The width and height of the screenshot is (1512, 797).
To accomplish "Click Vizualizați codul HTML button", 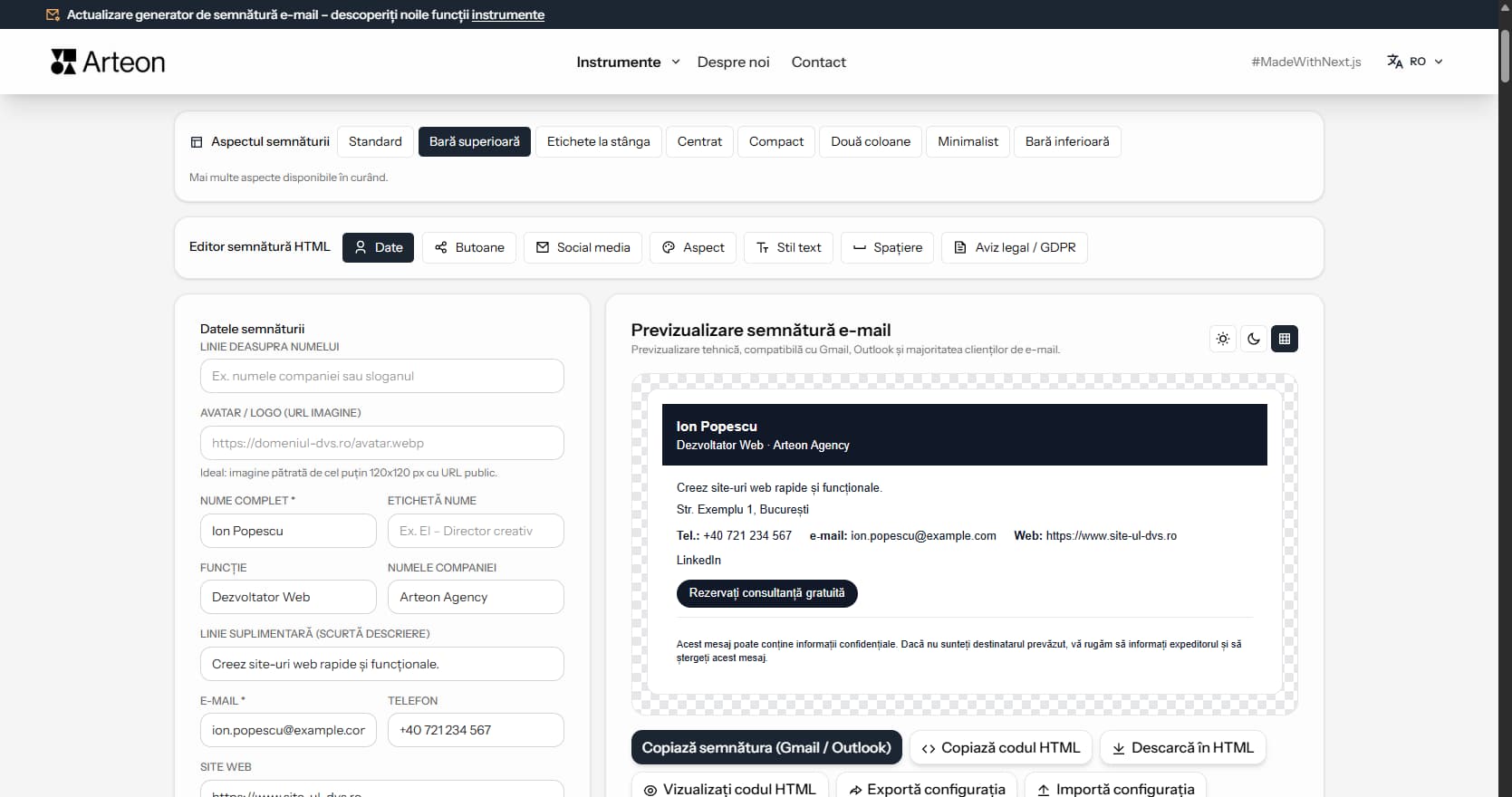I will pyautogui.click(x=730, y=787).
